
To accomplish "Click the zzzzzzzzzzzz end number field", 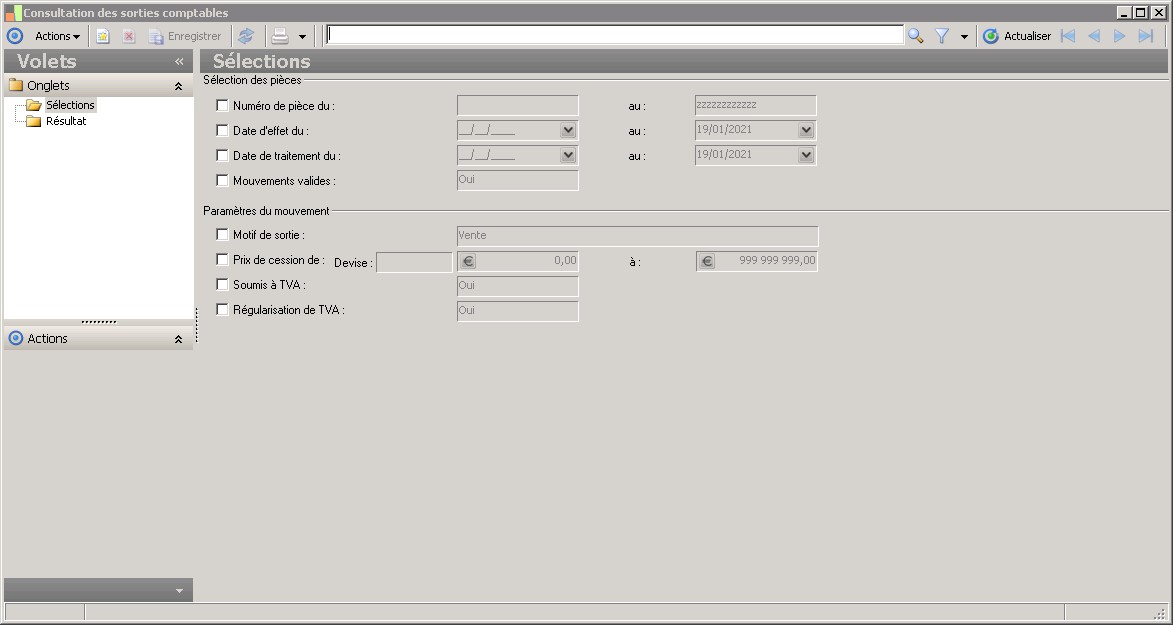I will (756, 106).
